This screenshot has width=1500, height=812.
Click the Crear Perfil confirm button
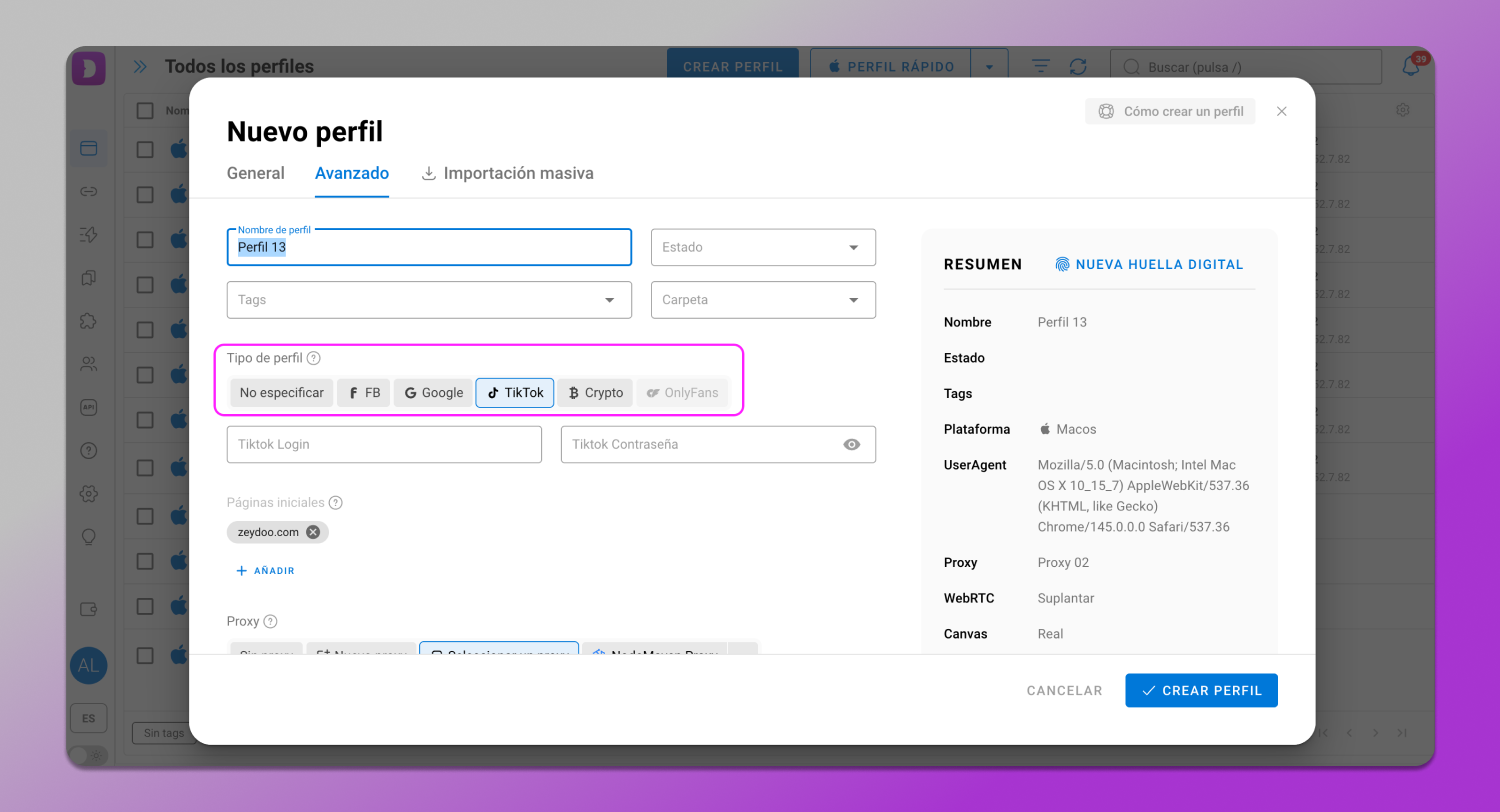tap(1201, 690)
